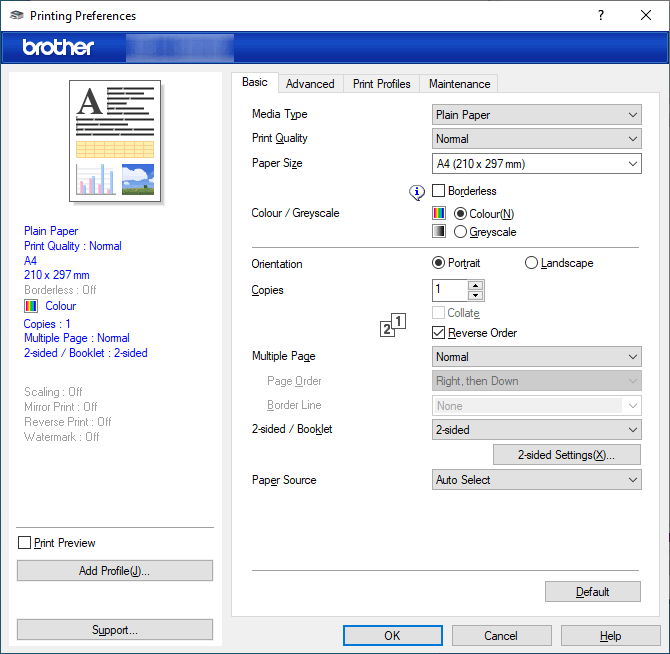
Task: Select the Landscape orientation option
Action: tap(532, 263)
